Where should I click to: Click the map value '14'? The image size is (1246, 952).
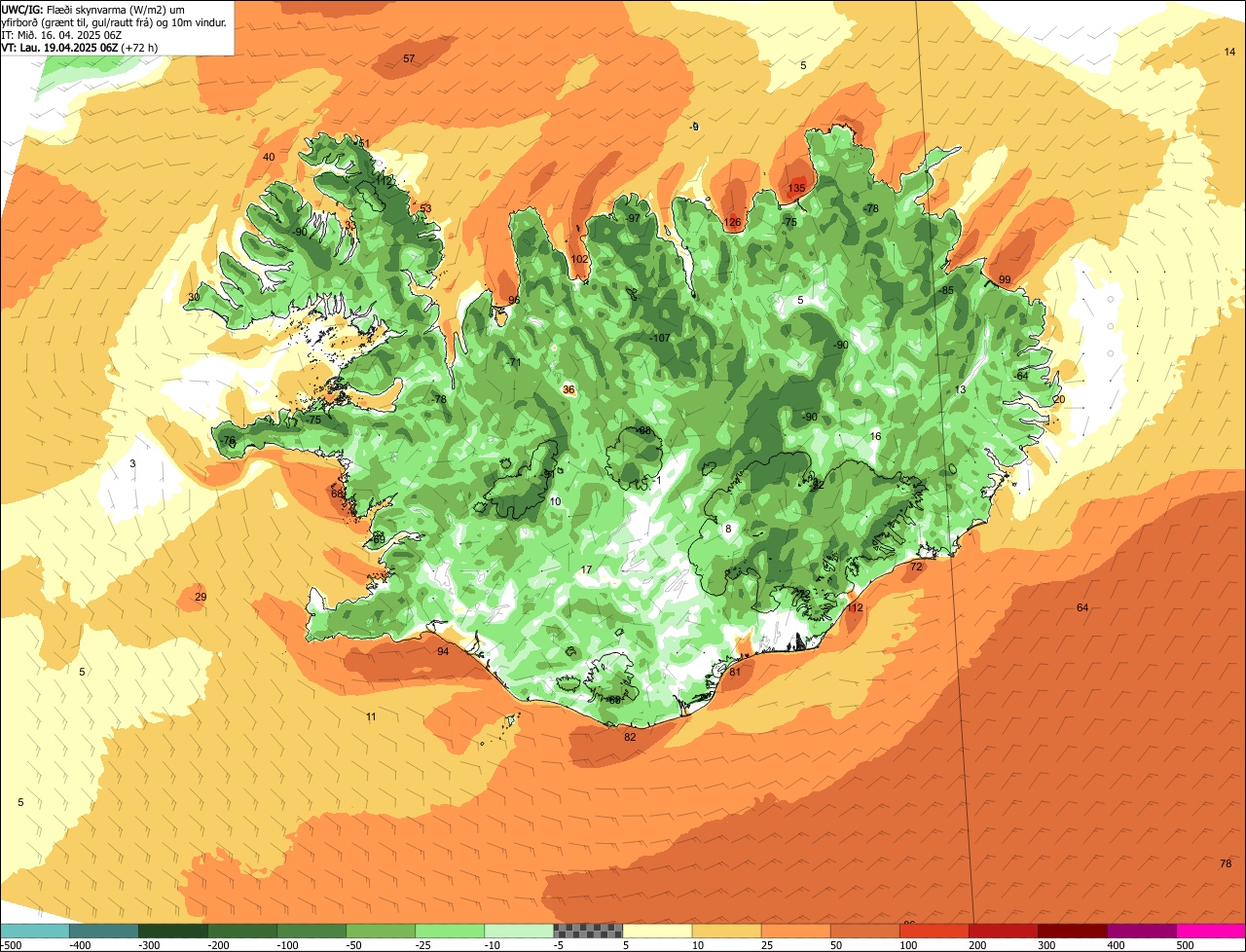[1229, 53]
